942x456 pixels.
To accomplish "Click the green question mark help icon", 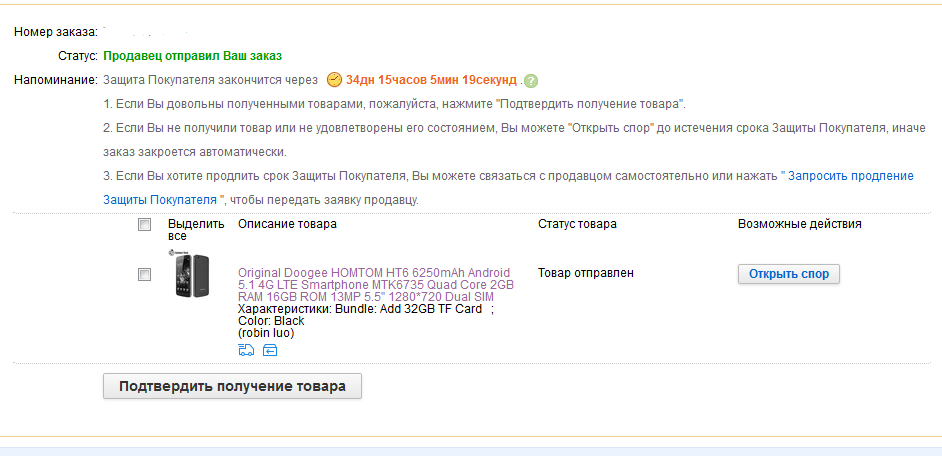I will tap(531, 81).
